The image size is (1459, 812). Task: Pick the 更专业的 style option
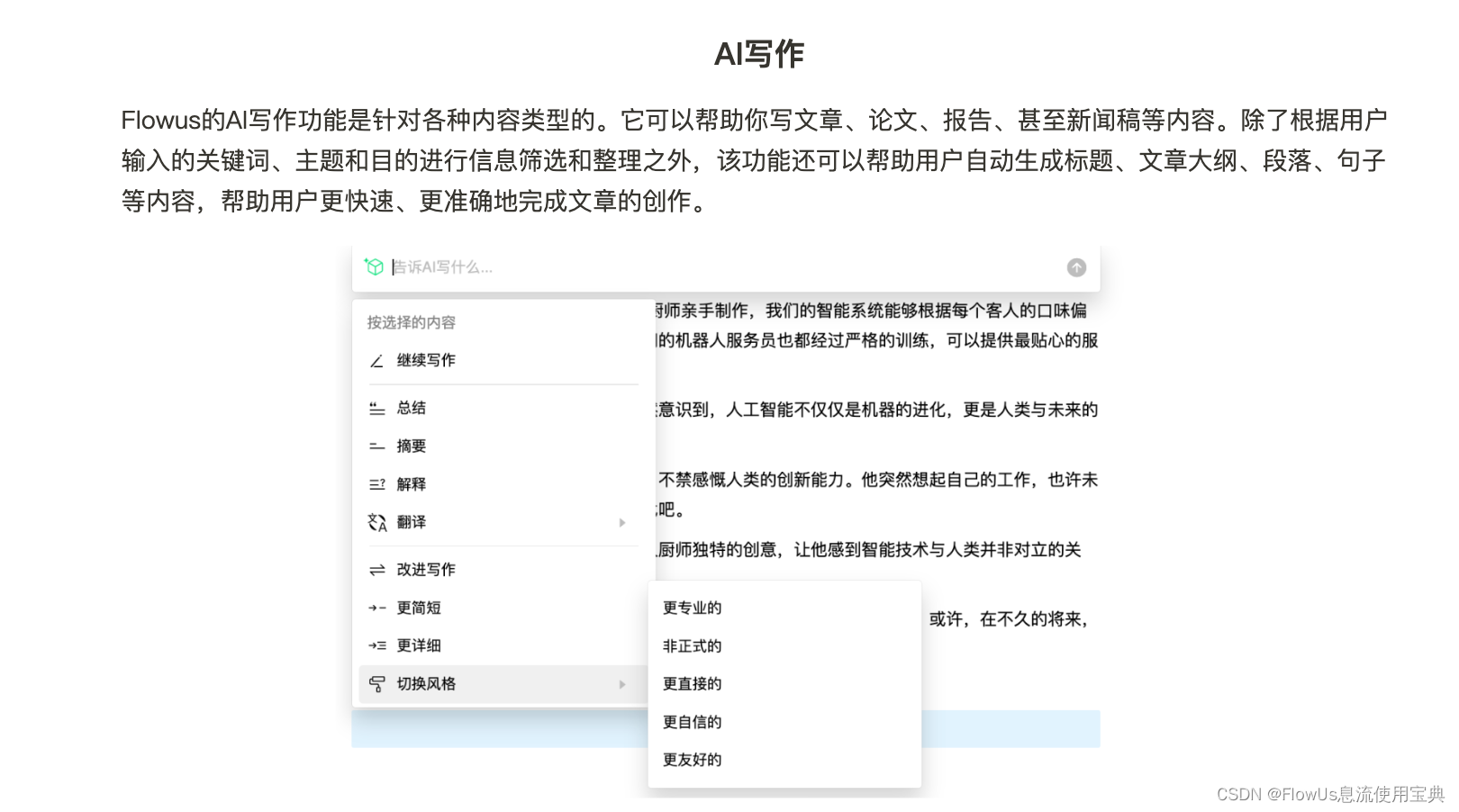784,608
